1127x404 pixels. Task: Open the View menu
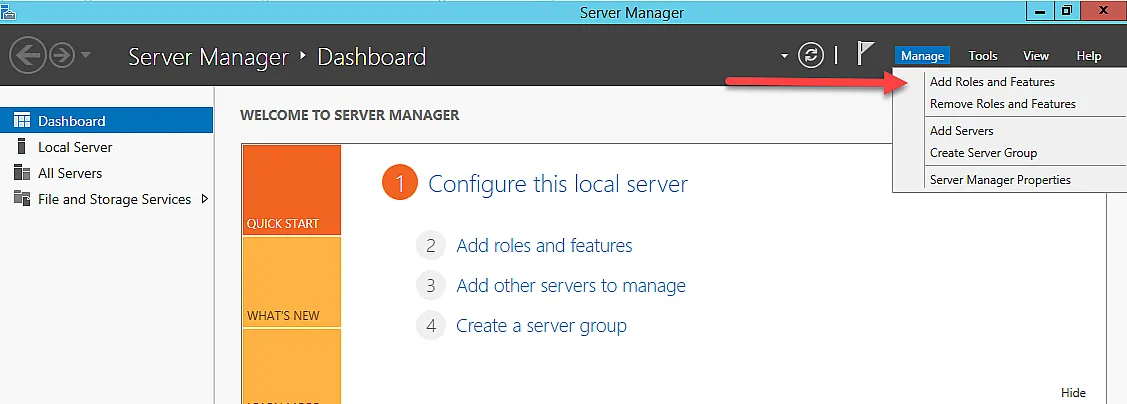tap(1036, 55)
